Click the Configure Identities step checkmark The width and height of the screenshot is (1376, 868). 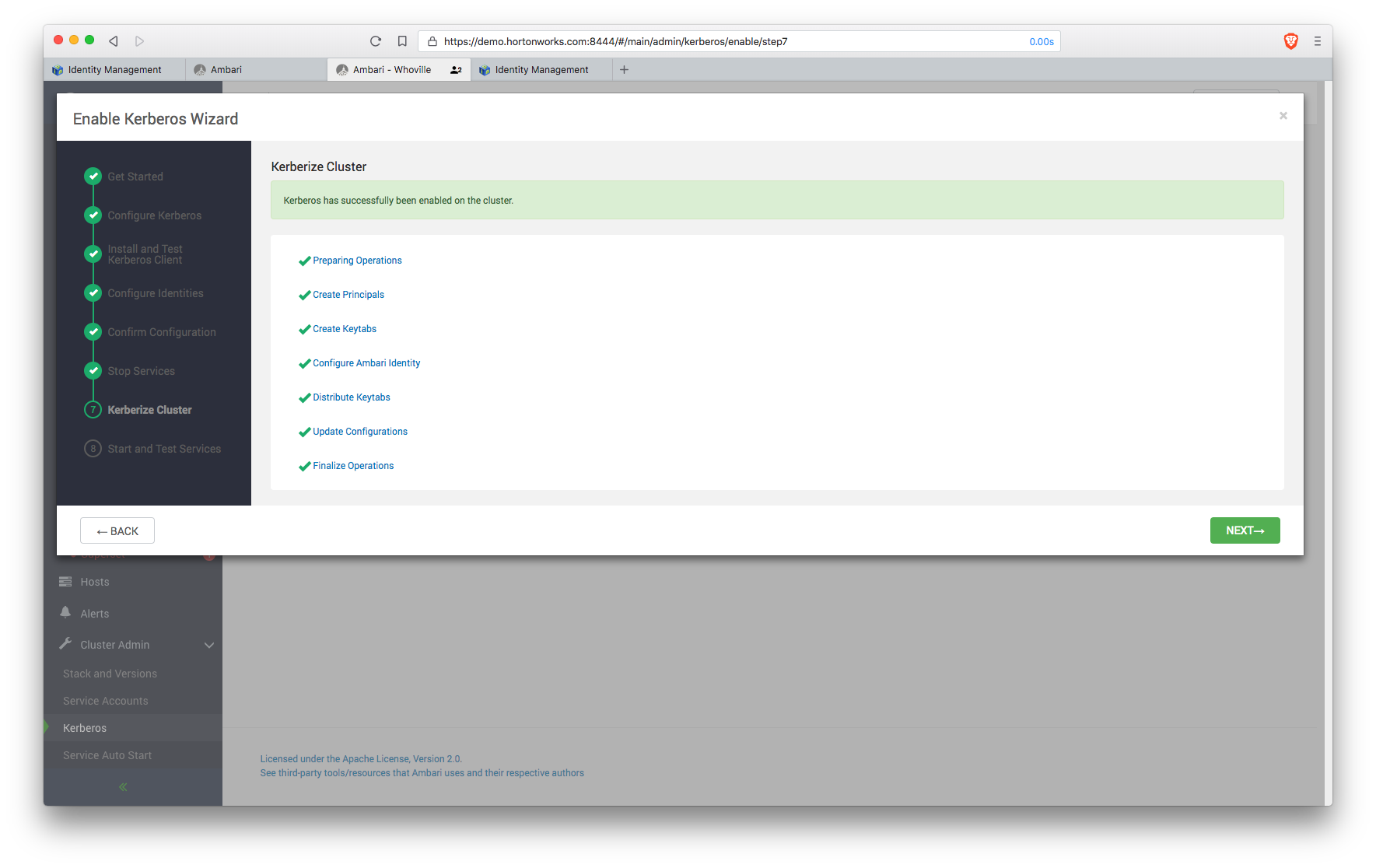[x=93, y=293]
